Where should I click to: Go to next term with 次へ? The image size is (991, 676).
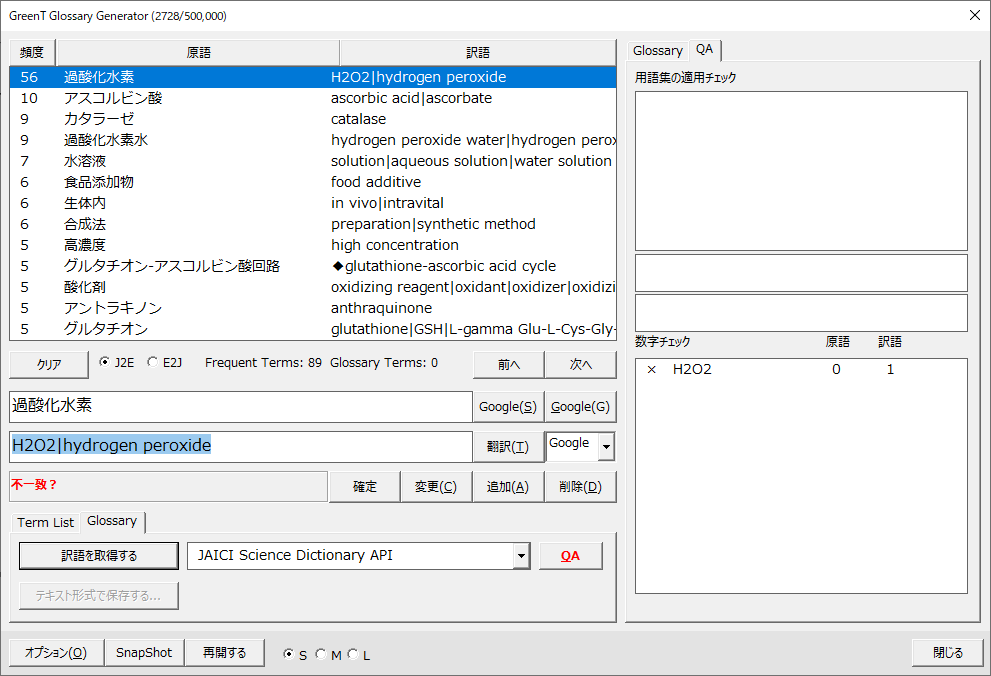(580, 365)
